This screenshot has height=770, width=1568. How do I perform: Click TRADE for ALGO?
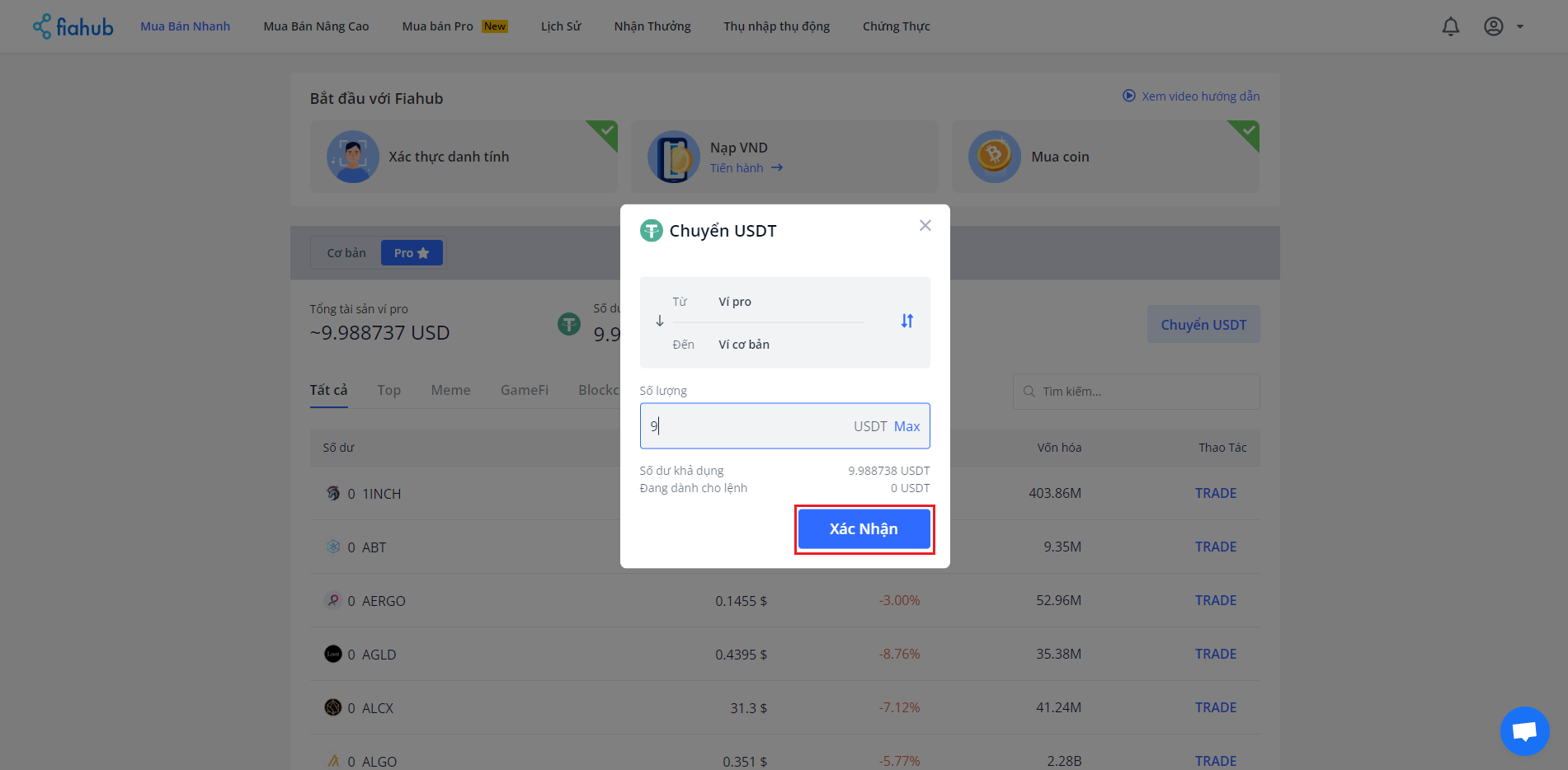pos(1216,761)
